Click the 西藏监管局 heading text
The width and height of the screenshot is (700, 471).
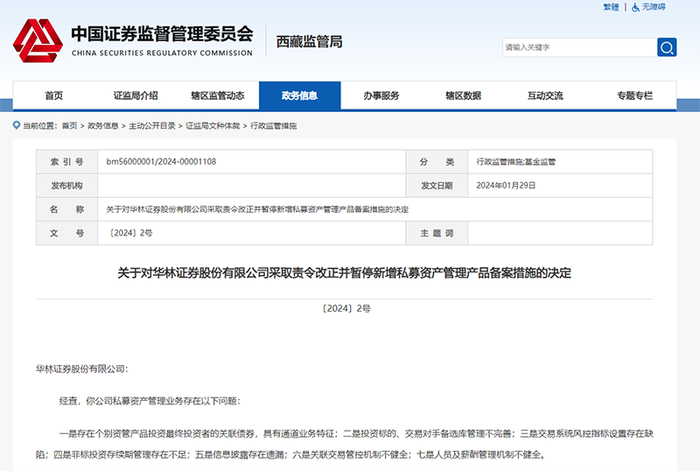(x=309, y=42)
